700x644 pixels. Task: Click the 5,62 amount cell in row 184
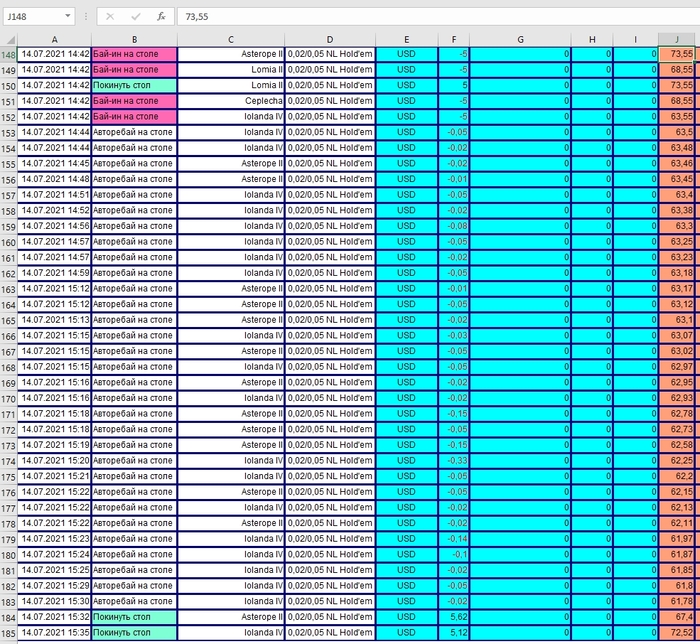coord(454,617)
